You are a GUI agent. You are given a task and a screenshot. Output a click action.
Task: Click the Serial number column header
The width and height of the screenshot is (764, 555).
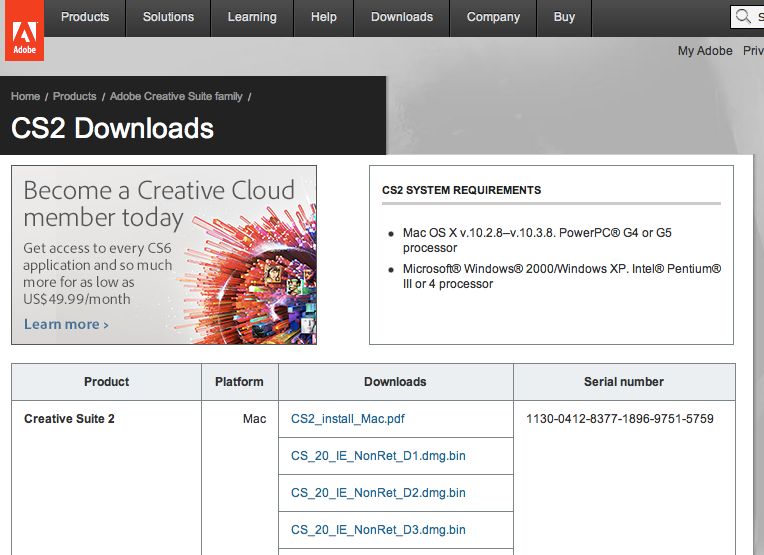coord(624,382)
